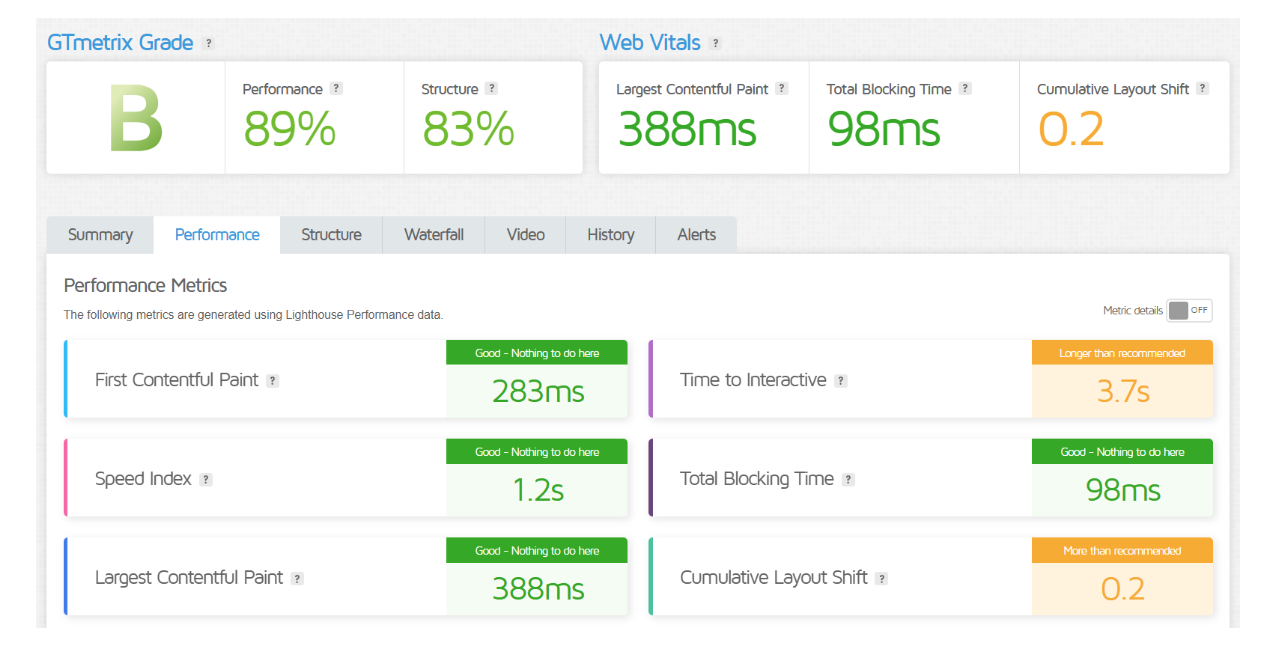The height and width of the screenshot is (670, 1280).
Task: Click the 89% performance score
Action: 290,128
